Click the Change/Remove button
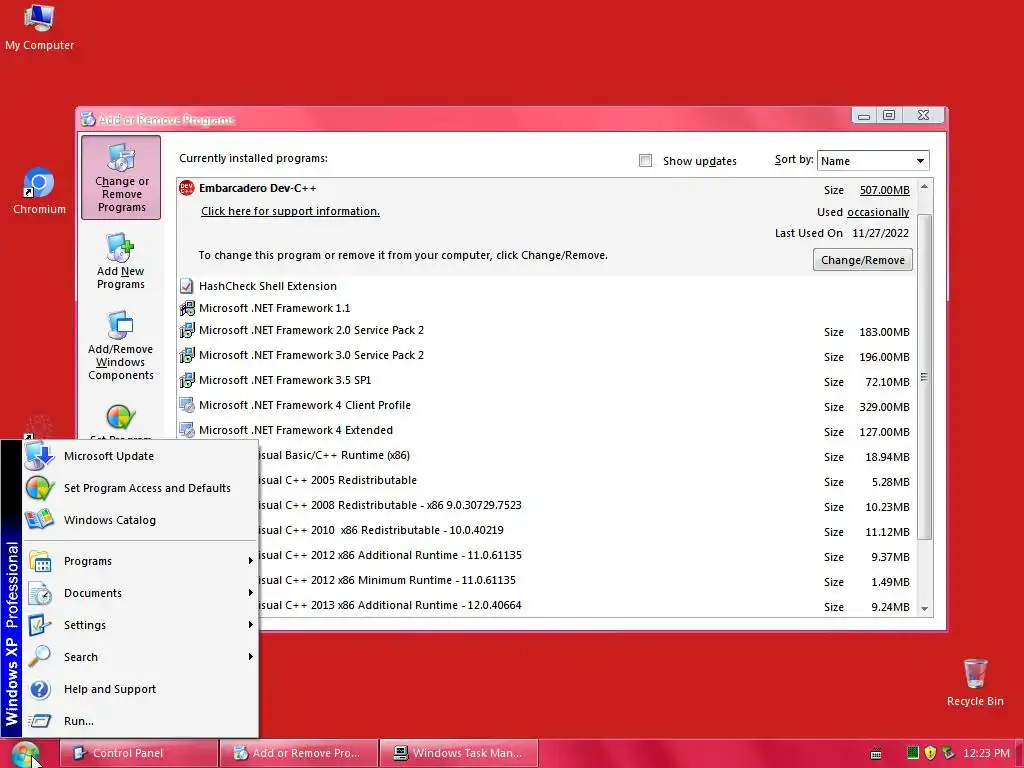 point(863,260)
